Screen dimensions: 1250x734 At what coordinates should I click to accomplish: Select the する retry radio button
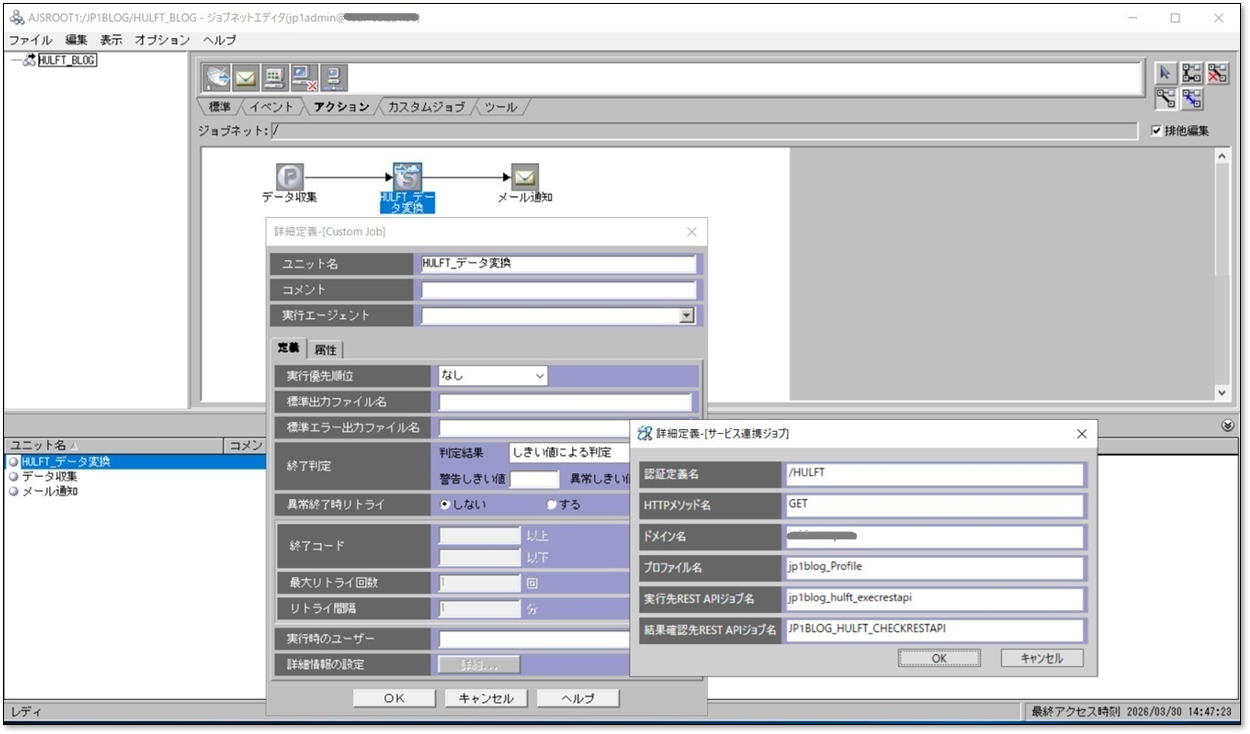click(552, 505)
